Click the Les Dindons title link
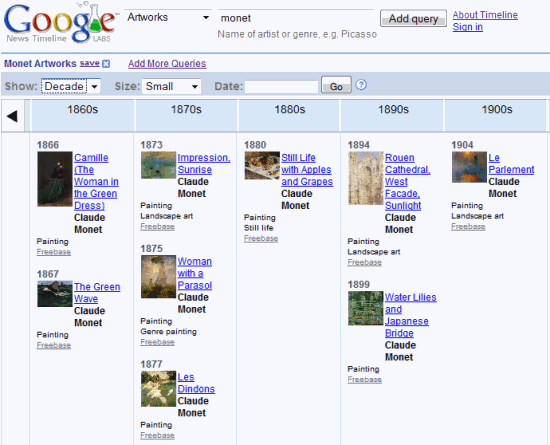The width and height of the screenshot is (550, 445). tap(196, 383)
